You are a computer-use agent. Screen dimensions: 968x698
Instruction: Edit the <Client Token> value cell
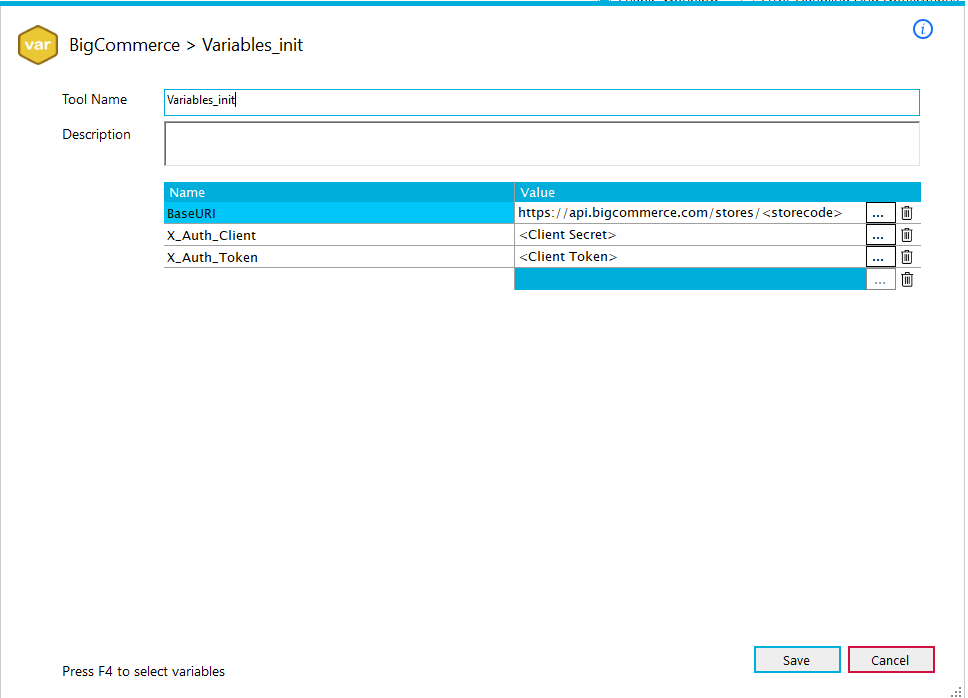pyautogui.click(x=690, y=257)
